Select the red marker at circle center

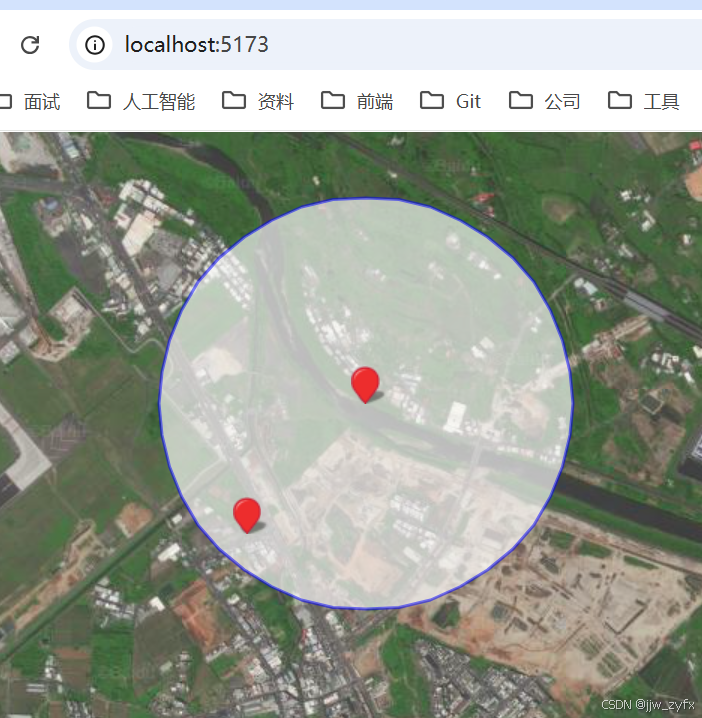365,385
